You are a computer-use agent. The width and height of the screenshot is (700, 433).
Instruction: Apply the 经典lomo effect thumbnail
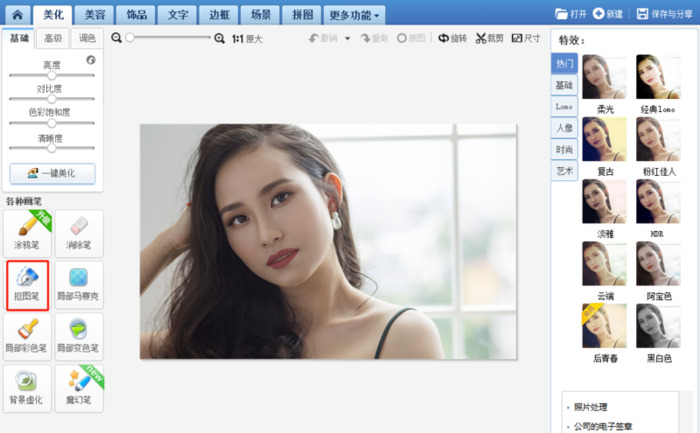658,77
